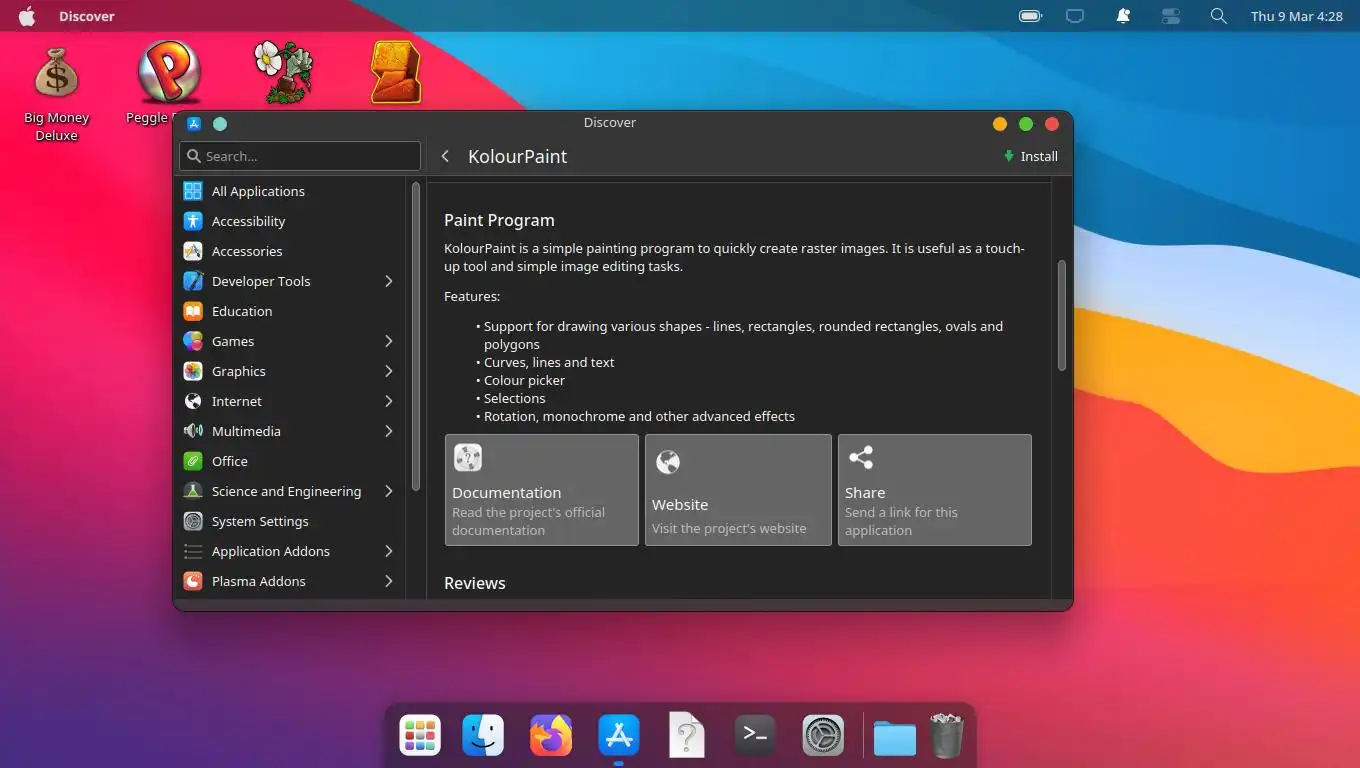Expand the Science and Engineering arrow
Screen dimensions: 1360x768
click(389, 491)
